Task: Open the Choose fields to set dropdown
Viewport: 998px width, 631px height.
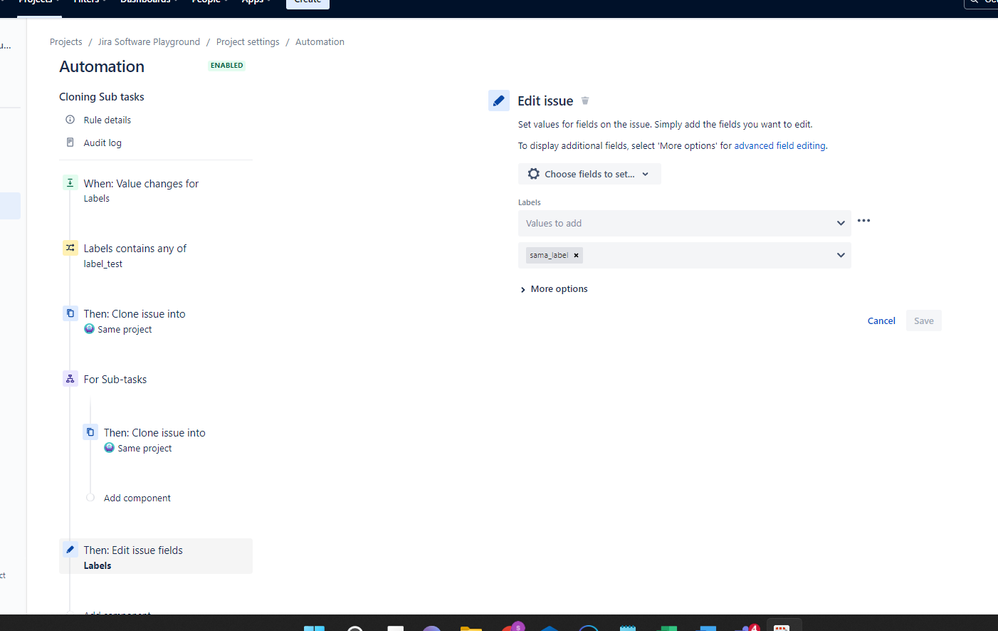Action: (589, 174)
